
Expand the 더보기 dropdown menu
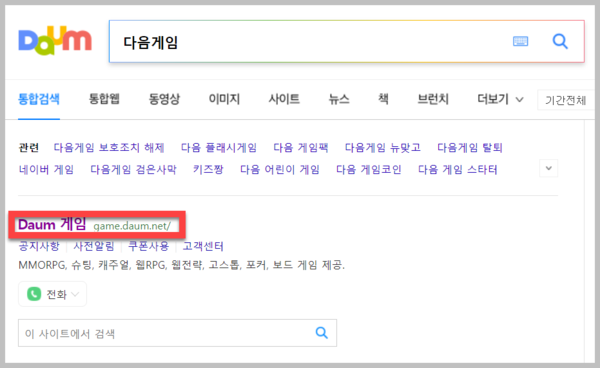point(500,99)
